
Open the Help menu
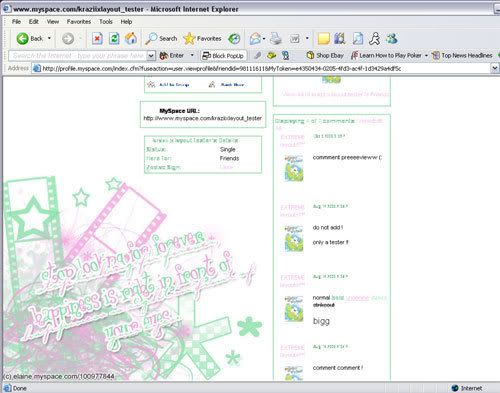(126, 22)
